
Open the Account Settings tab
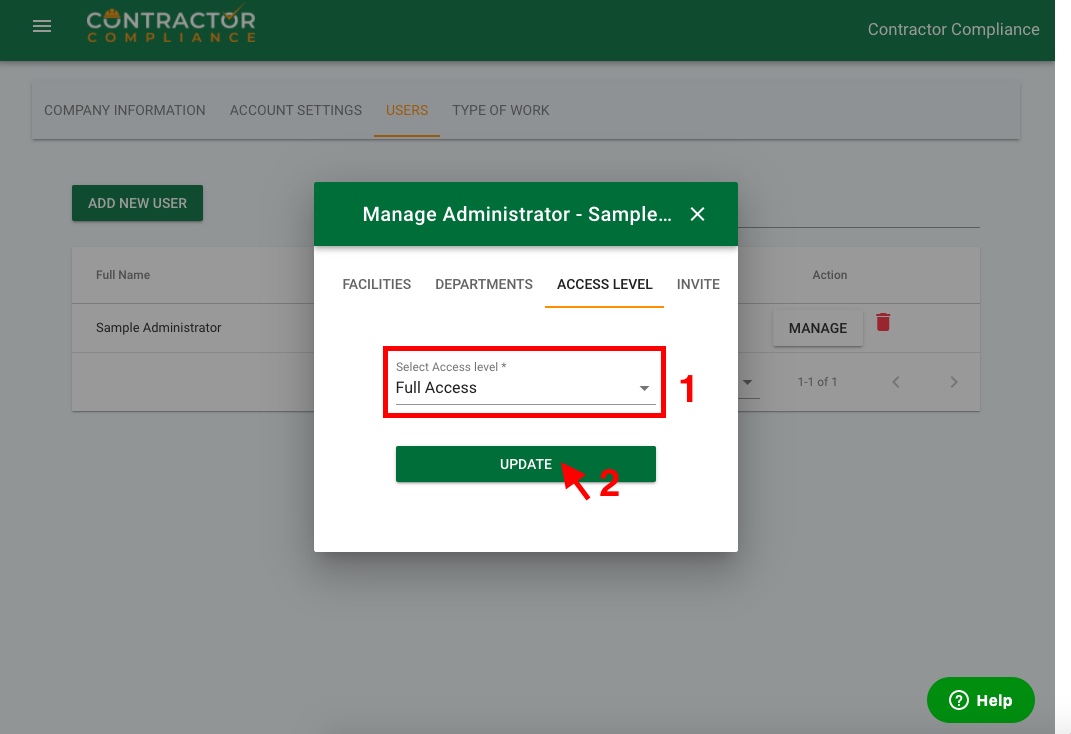pos(296,110)
